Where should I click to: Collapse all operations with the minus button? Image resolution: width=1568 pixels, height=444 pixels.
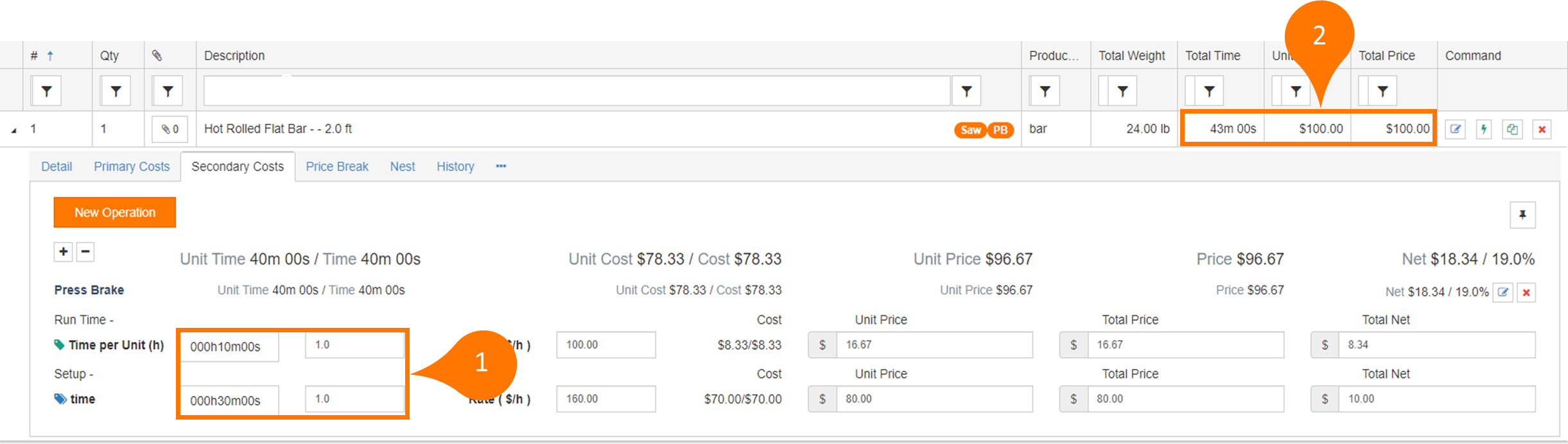85,252
